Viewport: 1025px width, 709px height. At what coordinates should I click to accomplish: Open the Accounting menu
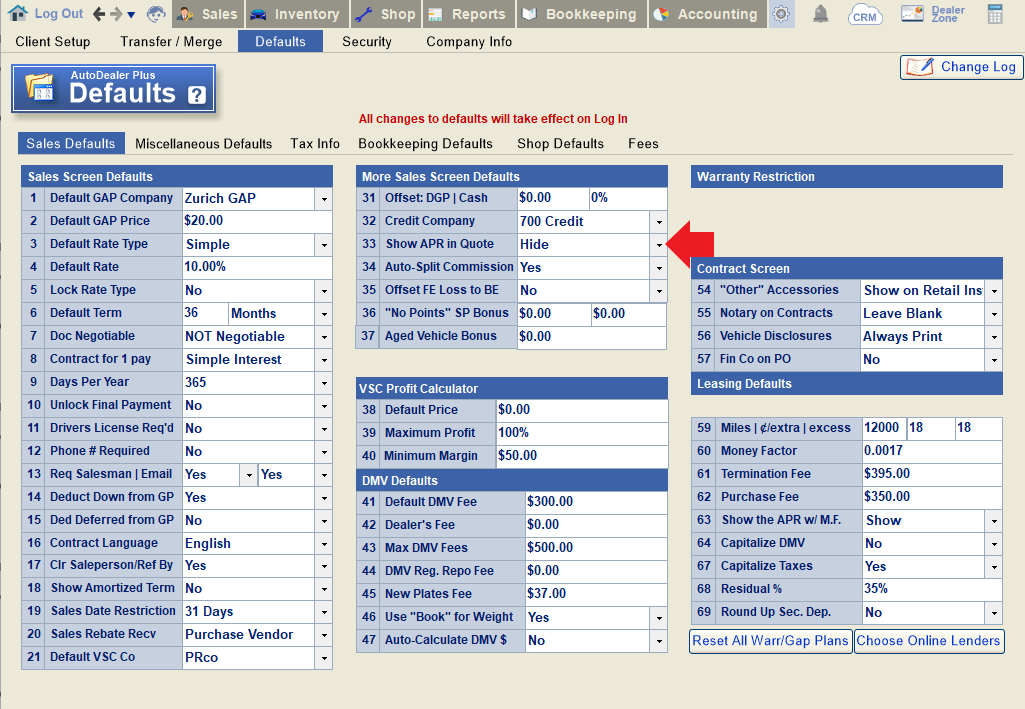(x=707, y=14)
